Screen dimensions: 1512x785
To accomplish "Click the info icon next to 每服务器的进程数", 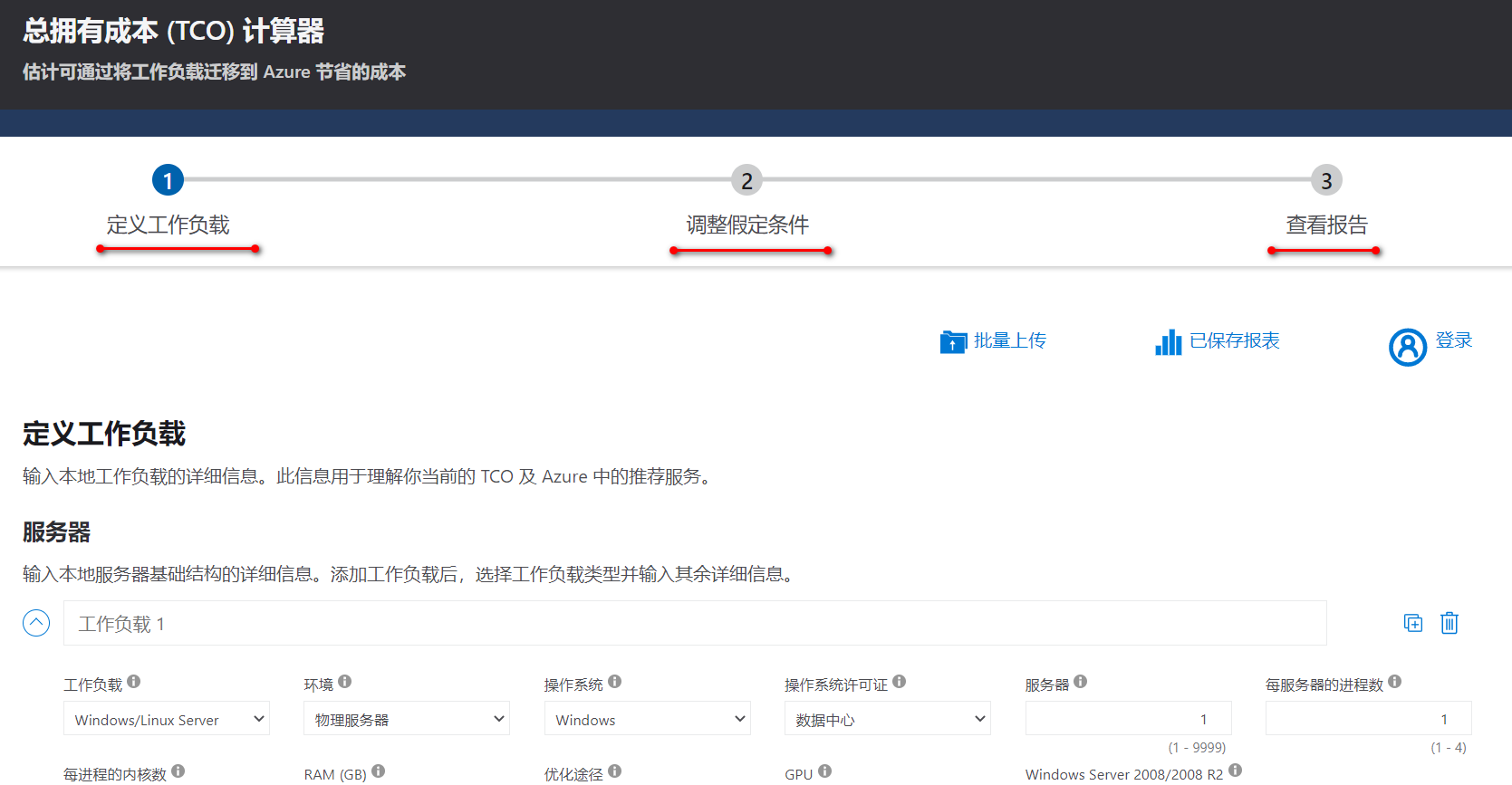I will 1395,682.
